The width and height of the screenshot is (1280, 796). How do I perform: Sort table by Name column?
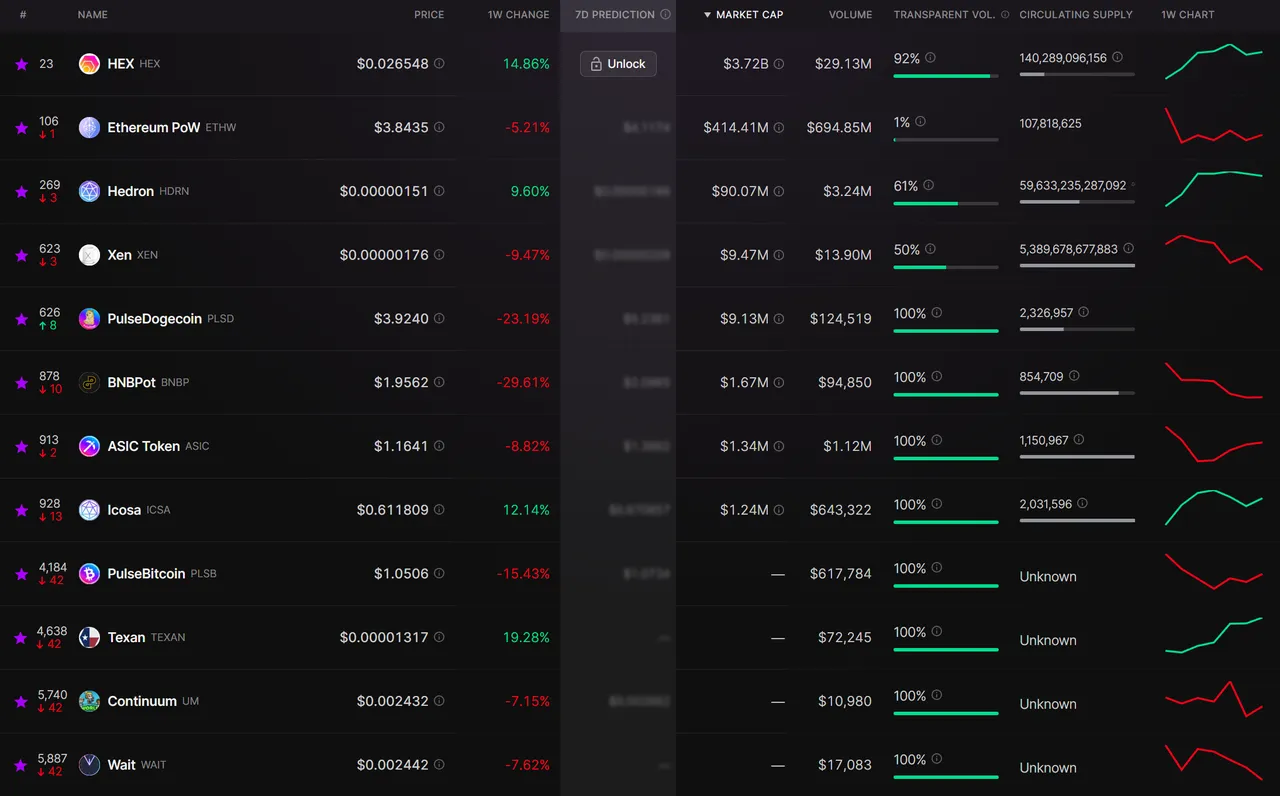coord(92,15)
